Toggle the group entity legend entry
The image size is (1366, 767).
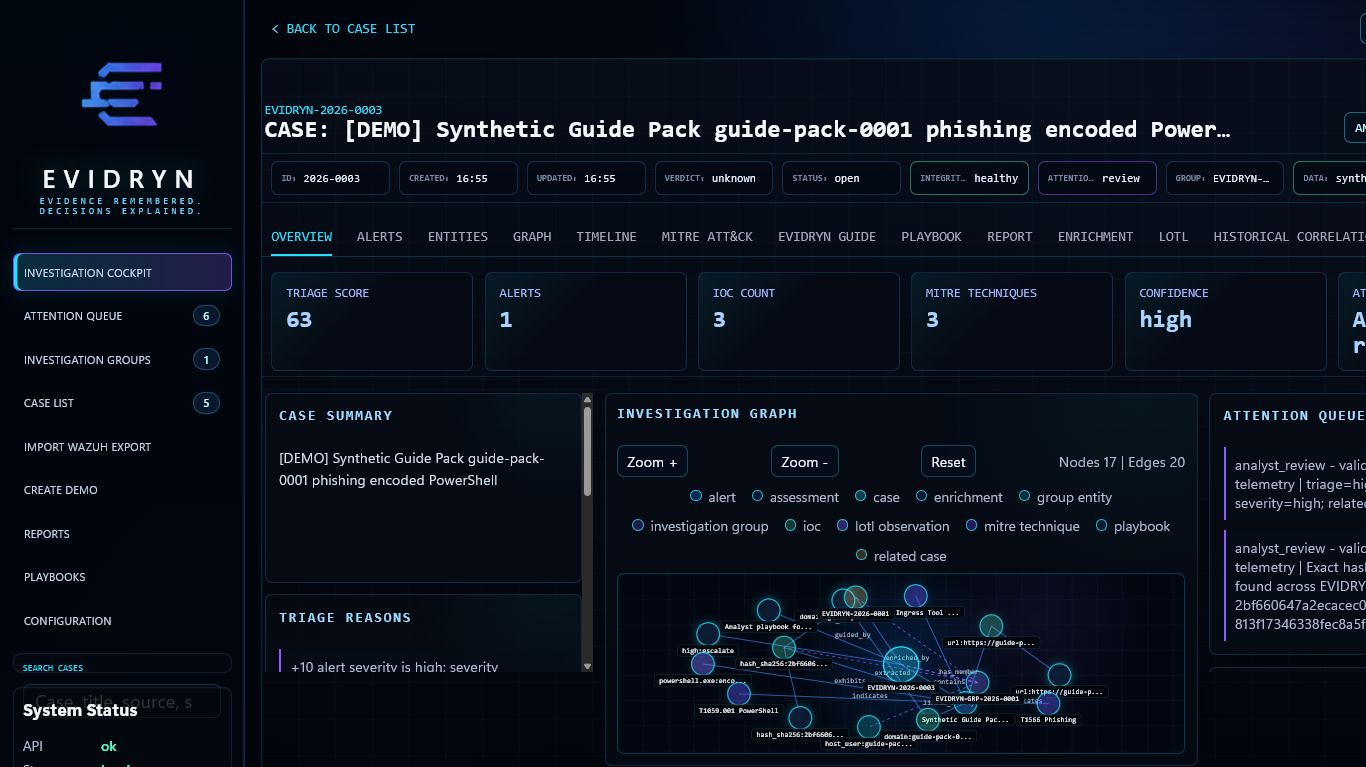[x=1065, y=497]
